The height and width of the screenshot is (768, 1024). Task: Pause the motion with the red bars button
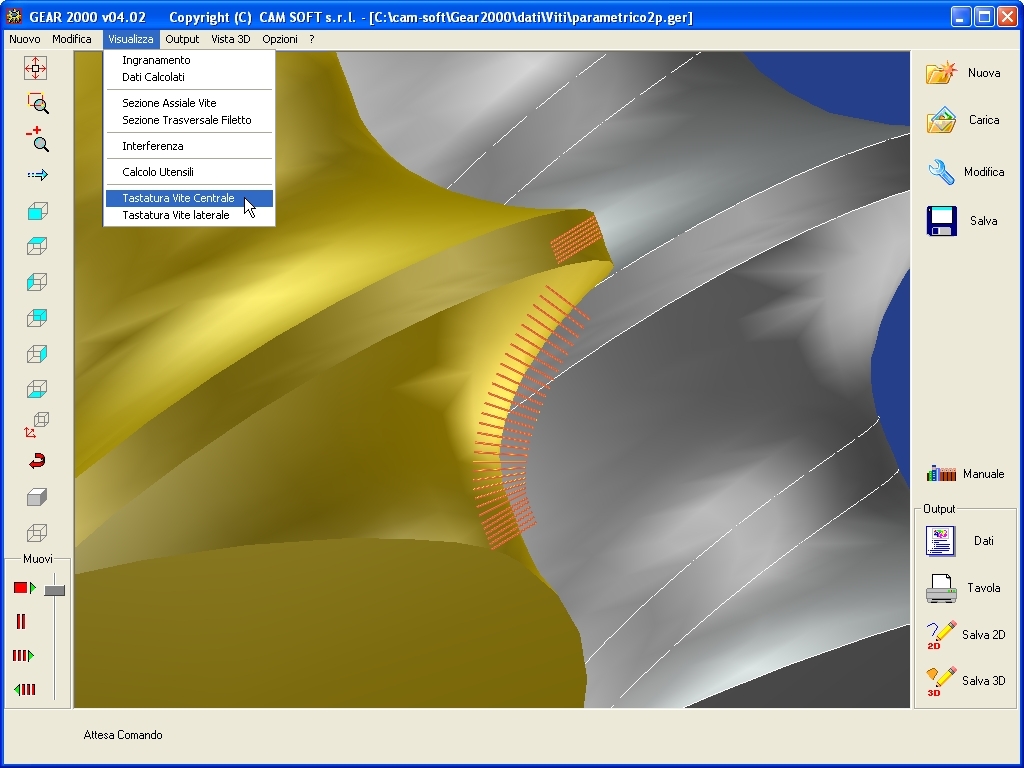(21, 621)
